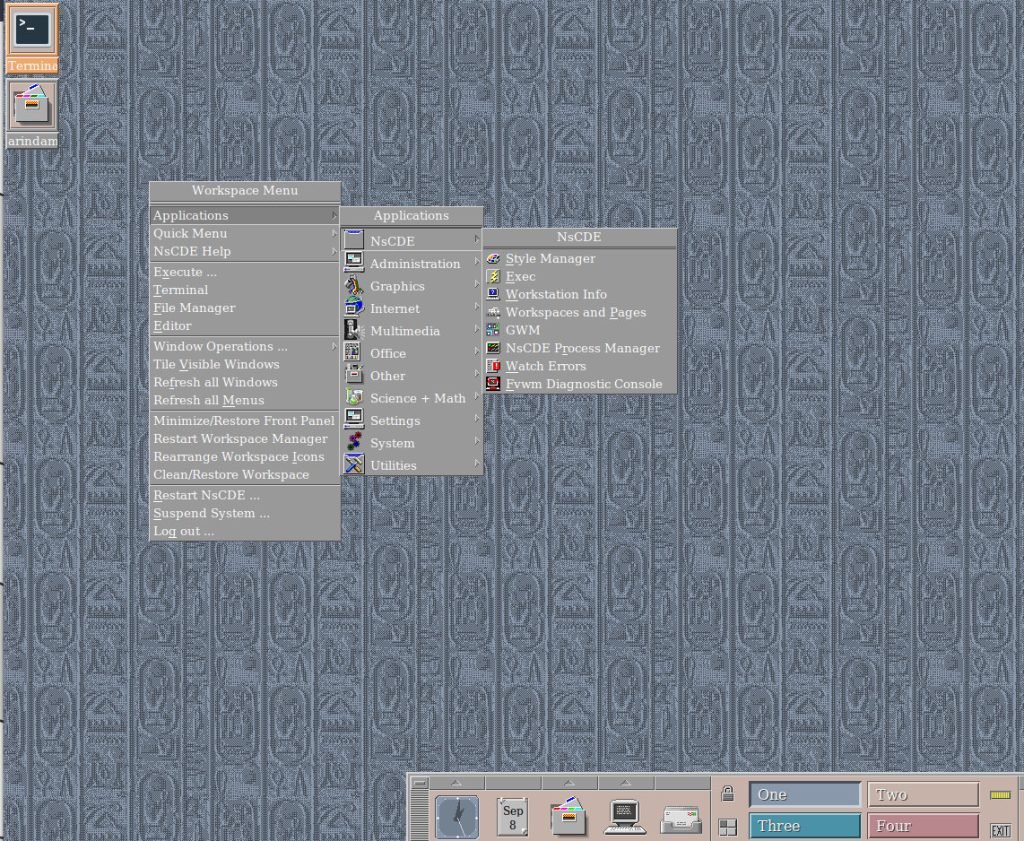Click the lock screen padlock icon
This screenshot has width=1024, height=841.
[x=728, y=794]
